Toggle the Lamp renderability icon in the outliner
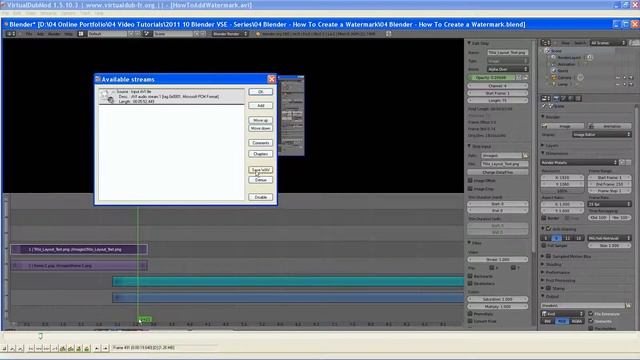640x360 pixels. (x=631, y=84)
